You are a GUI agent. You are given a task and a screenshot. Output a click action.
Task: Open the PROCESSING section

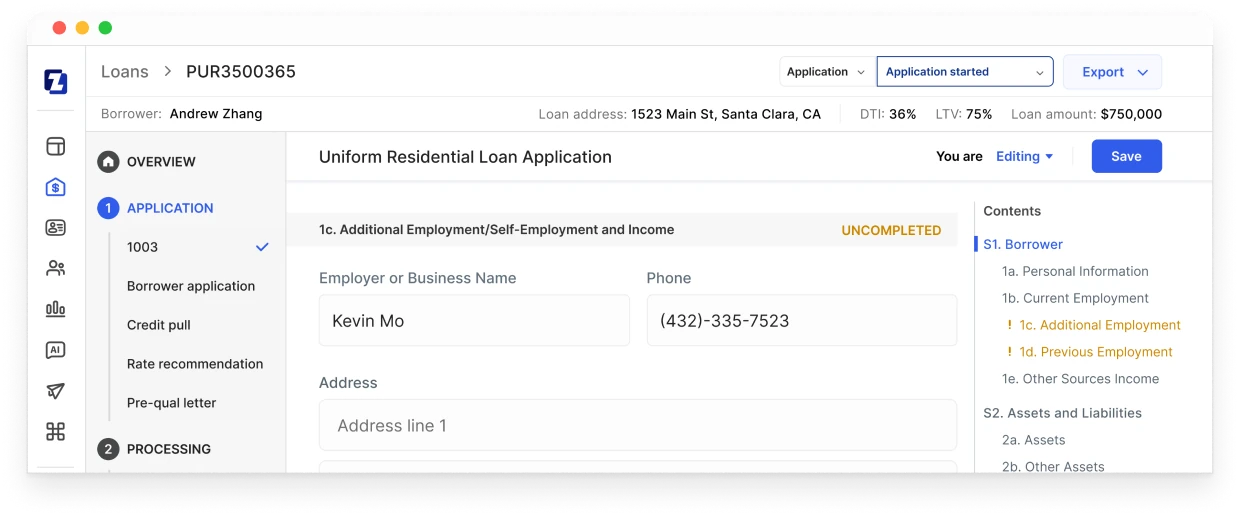[169, 449]
